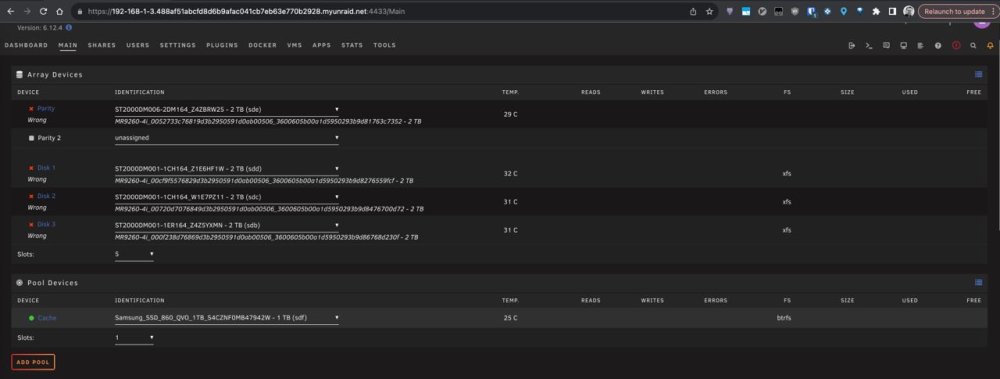The image size is (1000, 379).
Task: Click the Chrome profile avatar
Action: (x=909, y=11)
